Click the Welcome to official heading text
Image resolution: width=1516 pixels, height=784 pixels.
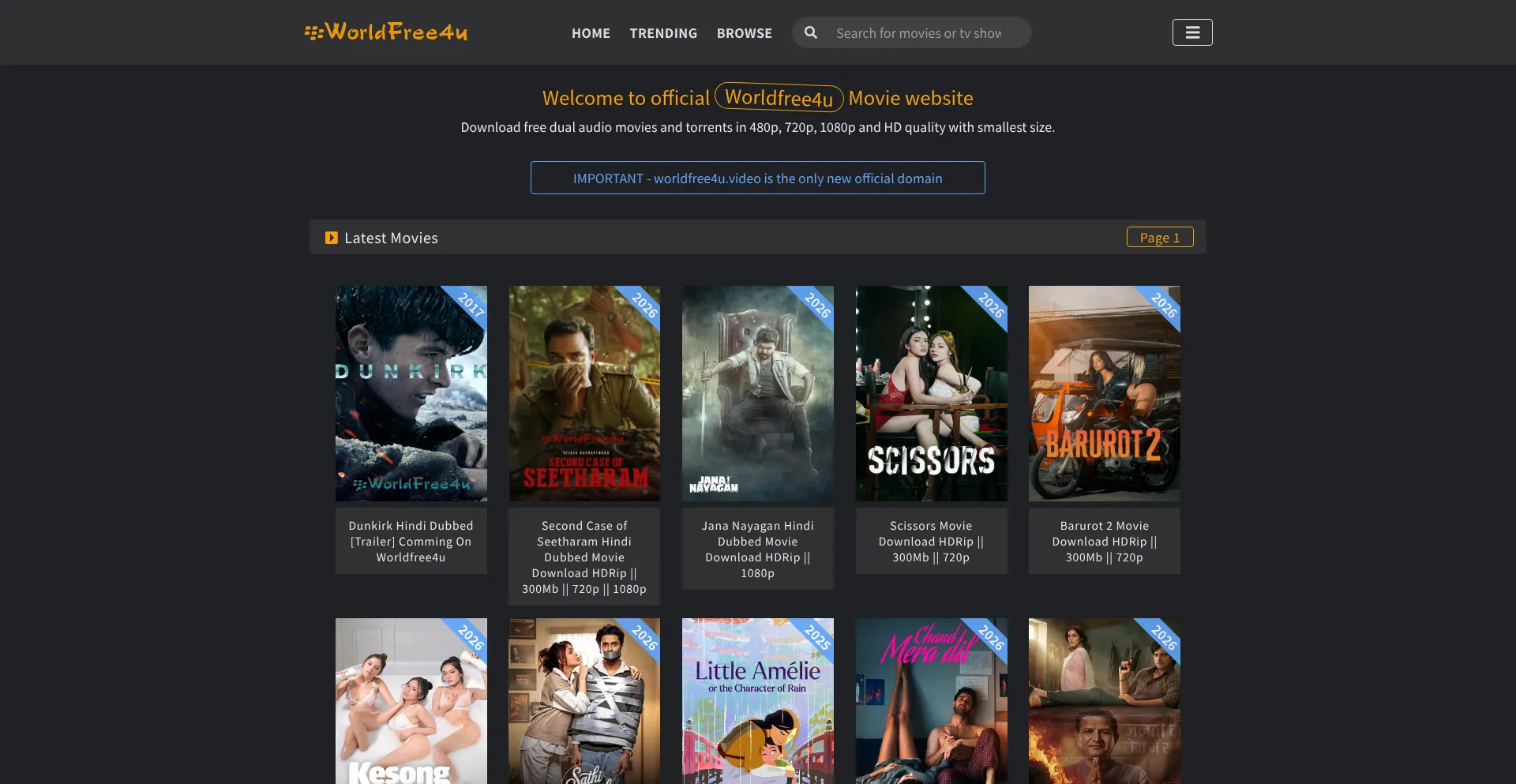click(x=626, y=98)
